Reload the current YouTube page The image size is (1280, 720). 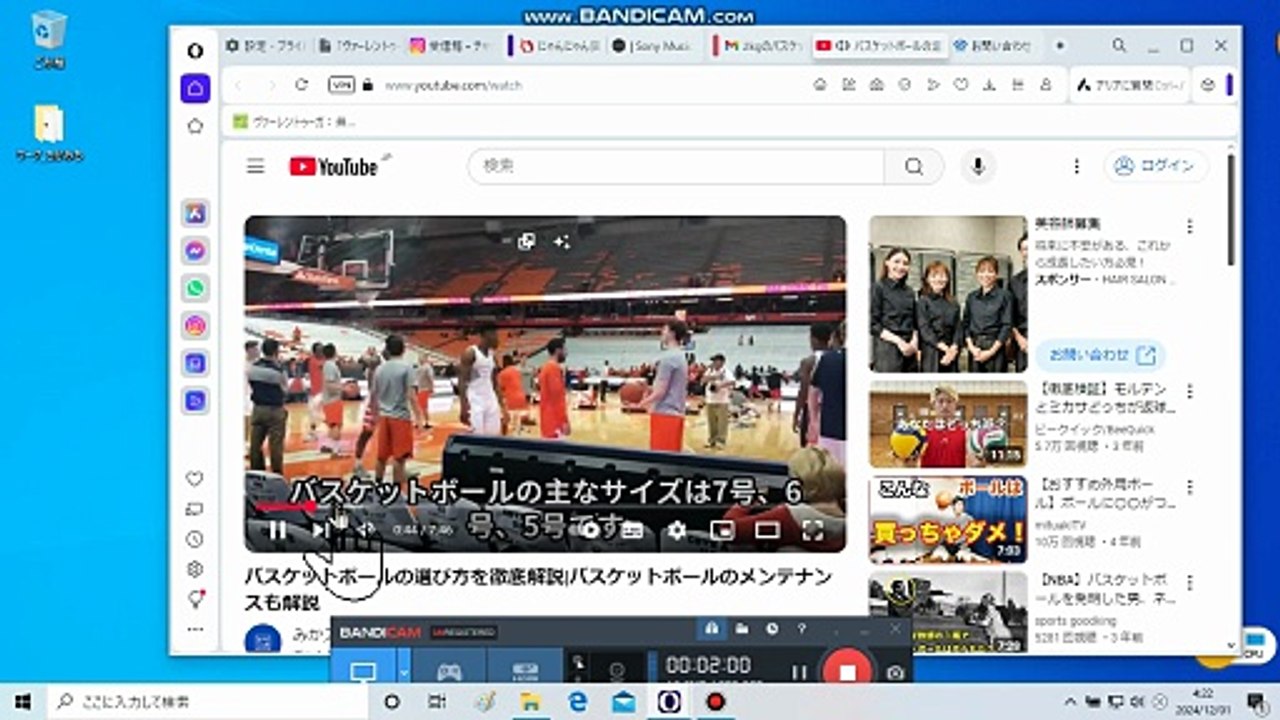click(x=301, y=85)
